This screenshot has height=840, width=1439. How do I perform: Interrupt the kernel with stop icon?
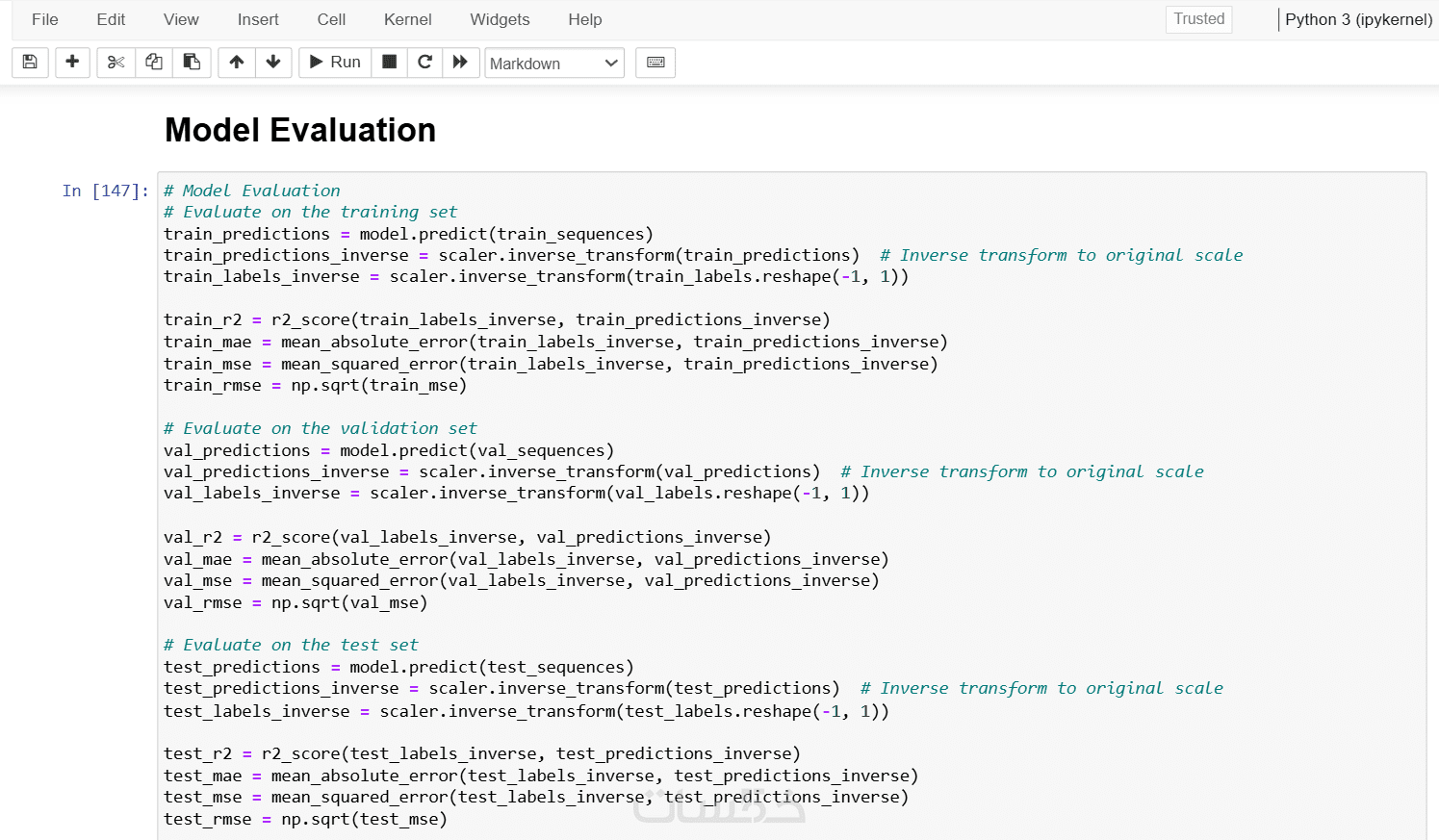pos(390,63)
